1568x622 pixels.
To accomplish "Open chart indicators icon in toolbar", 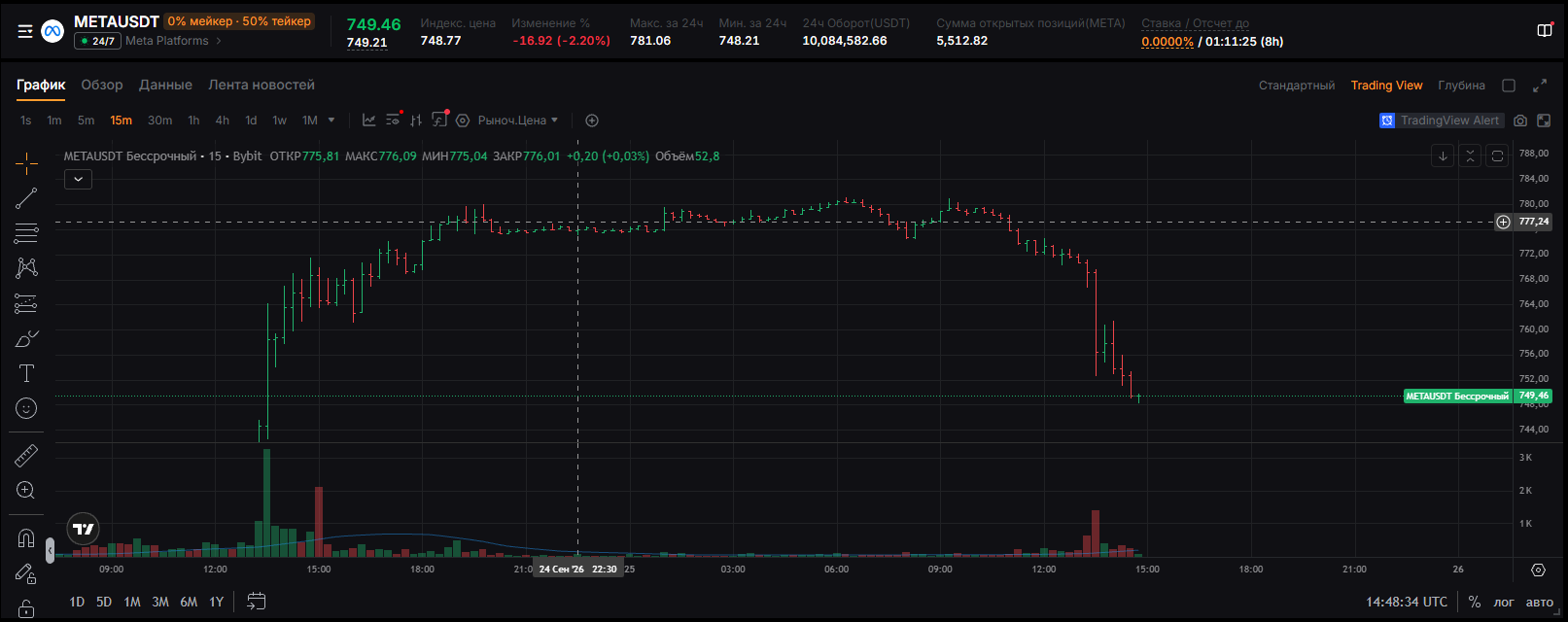I will [x=368, y=121].
